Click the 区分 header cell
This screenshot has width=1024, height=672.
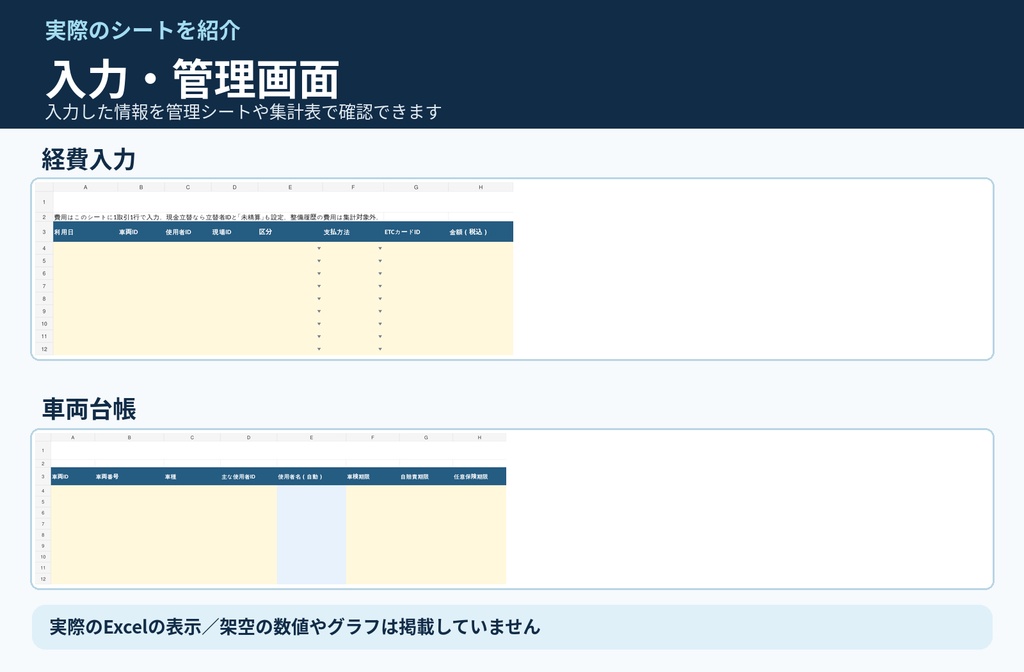290,232
